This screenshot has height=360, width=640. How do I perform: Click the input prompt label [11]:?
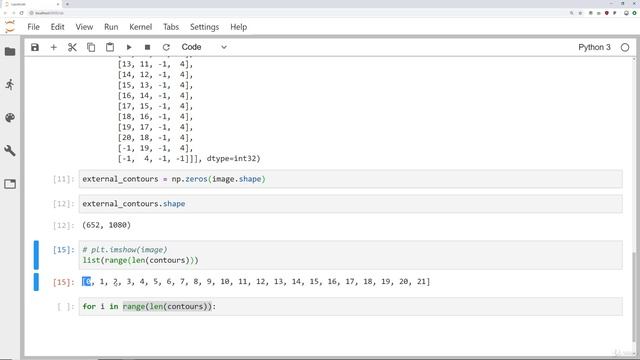[x=64, y=179]
